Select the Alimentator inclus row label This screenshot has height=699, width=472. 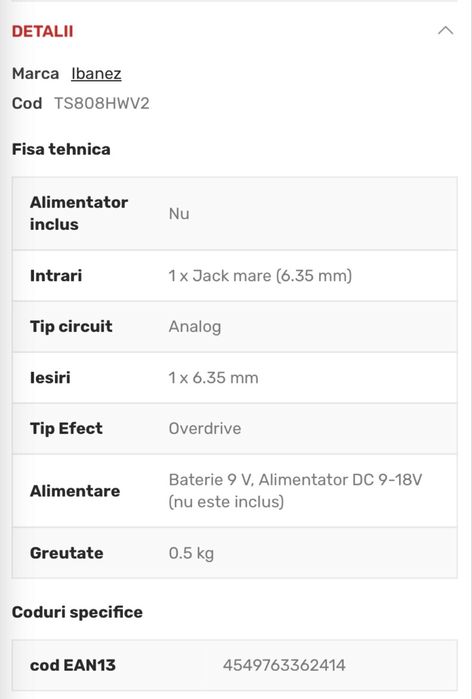(x=79, y=213)
